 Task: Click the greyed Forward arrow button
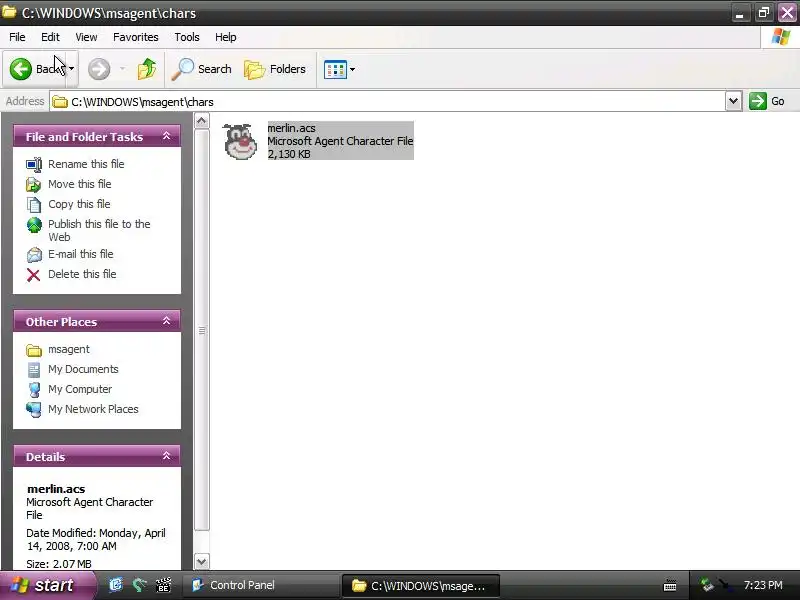pos(99,69)
